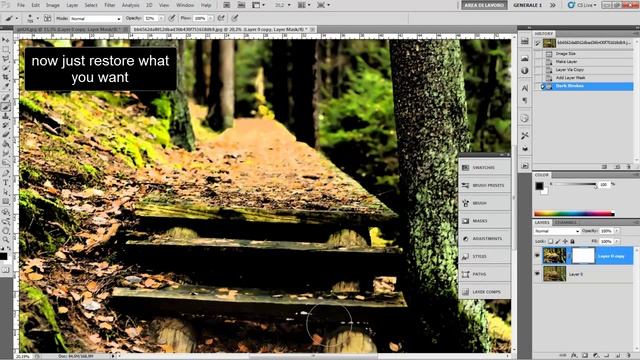Open the tool preset picker arrow

click(x=16, y=18)
